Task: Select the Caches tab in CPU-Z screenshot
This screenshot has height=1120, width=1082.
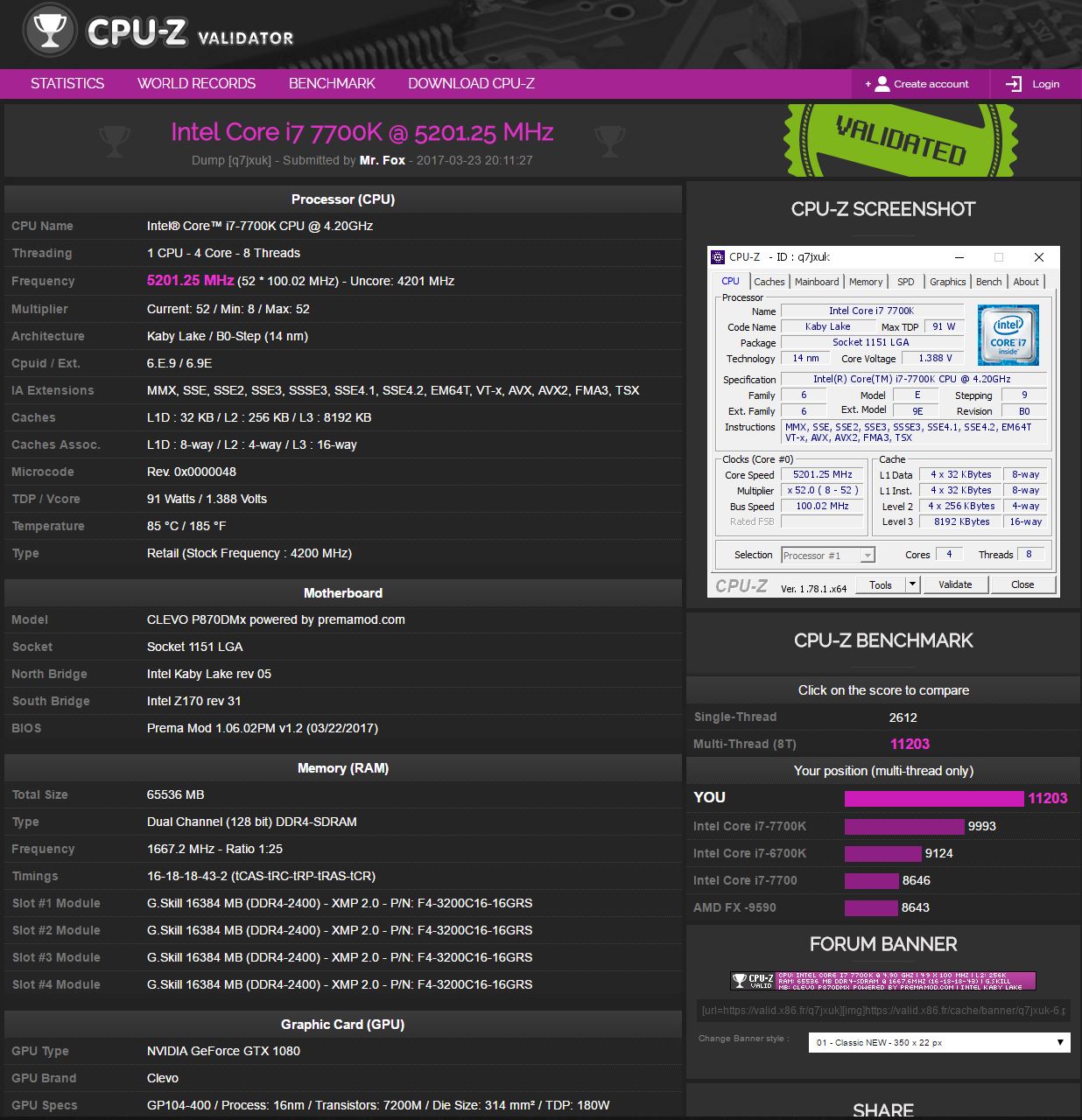Action: 769,282
